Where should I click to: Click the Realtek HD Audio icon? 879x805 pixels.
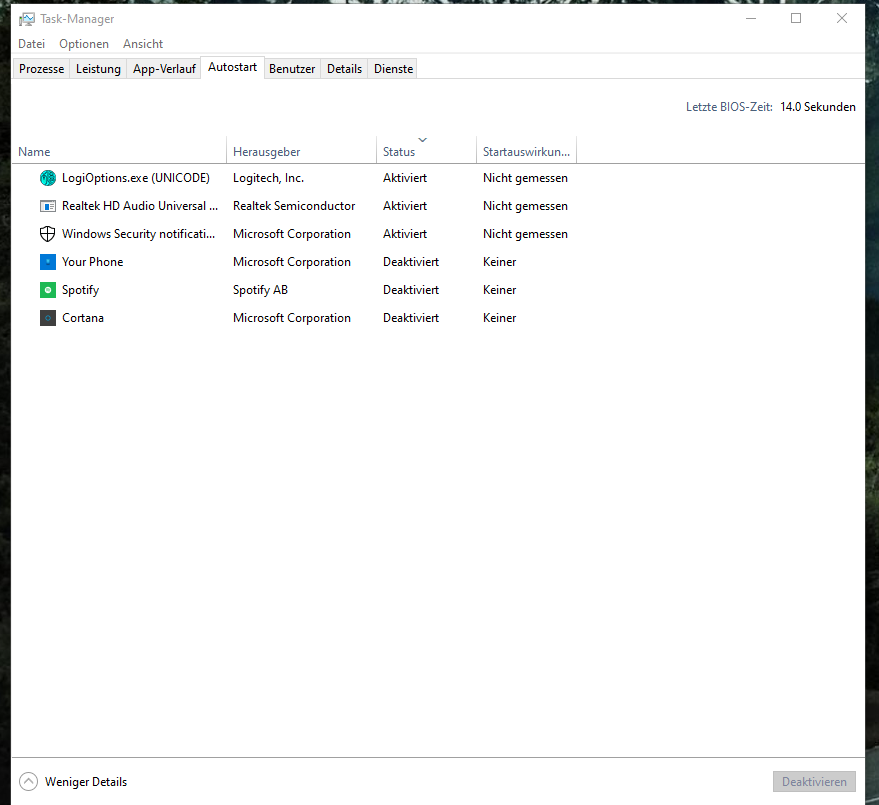pos(48,206)
